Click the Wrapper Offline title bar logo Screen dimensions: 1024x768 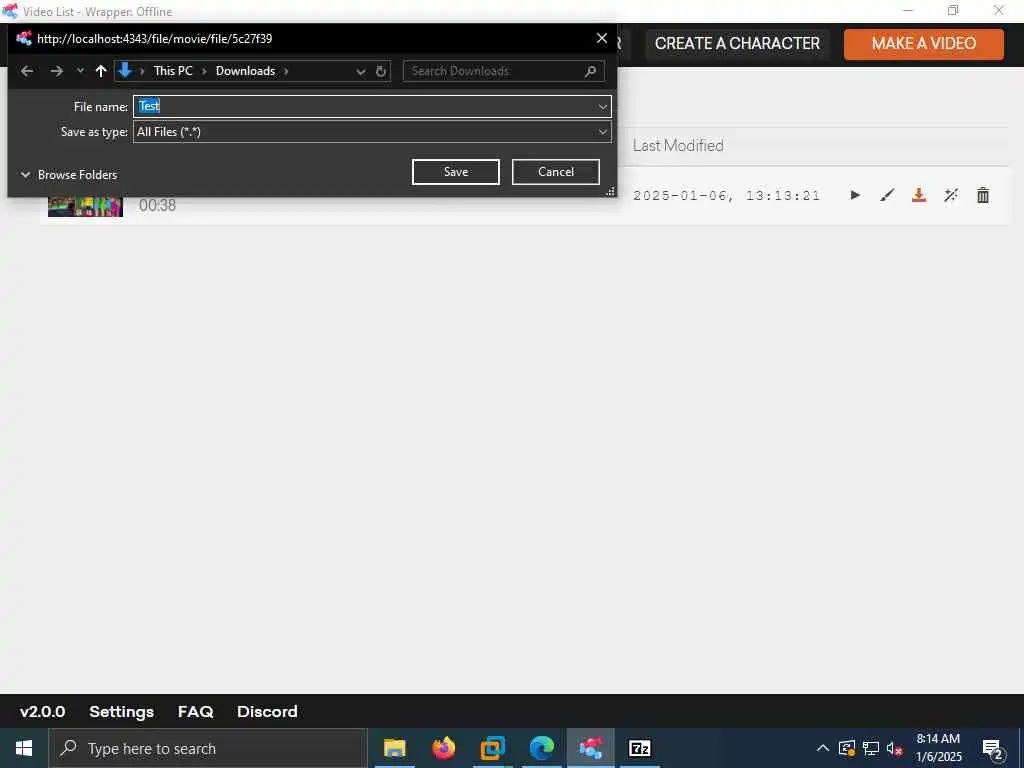tap(10, 11)
